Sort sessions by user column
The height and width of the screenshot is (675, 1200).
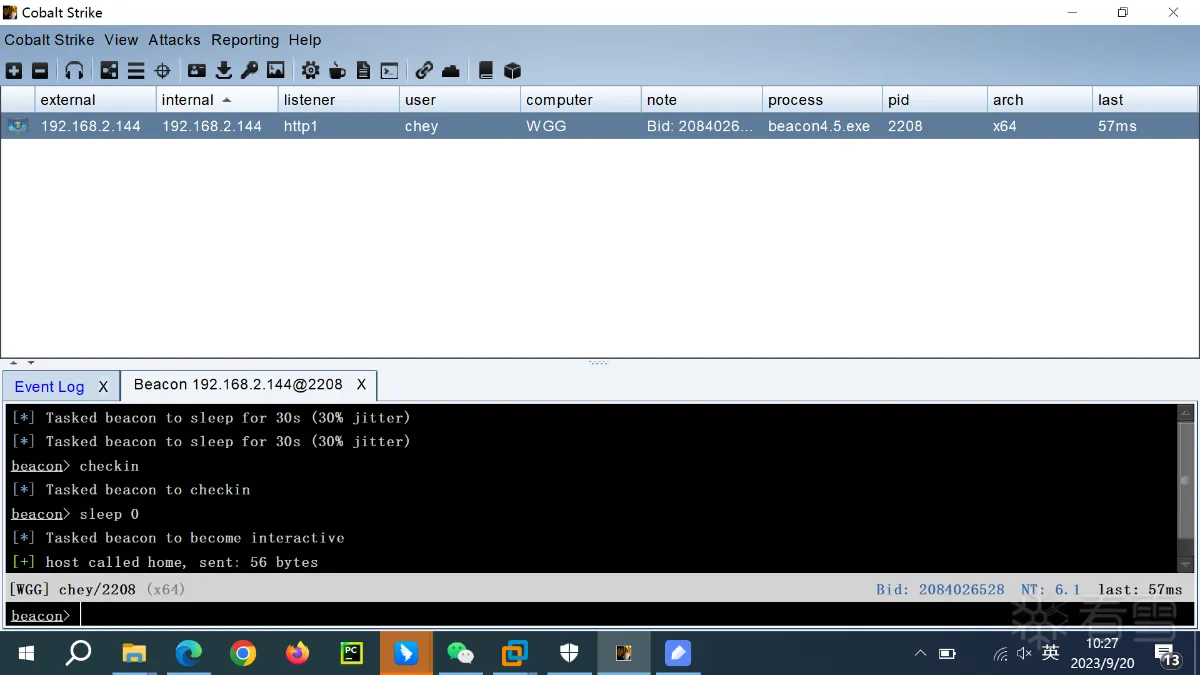pyautogui.click(x=460, y=100)
